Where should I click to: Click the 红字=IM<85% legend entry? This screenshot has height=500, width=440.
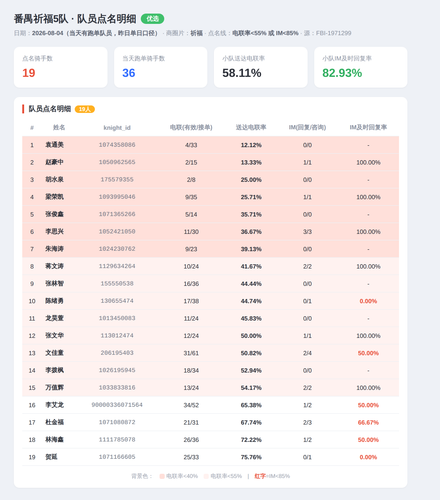click(x=272, y=476)
